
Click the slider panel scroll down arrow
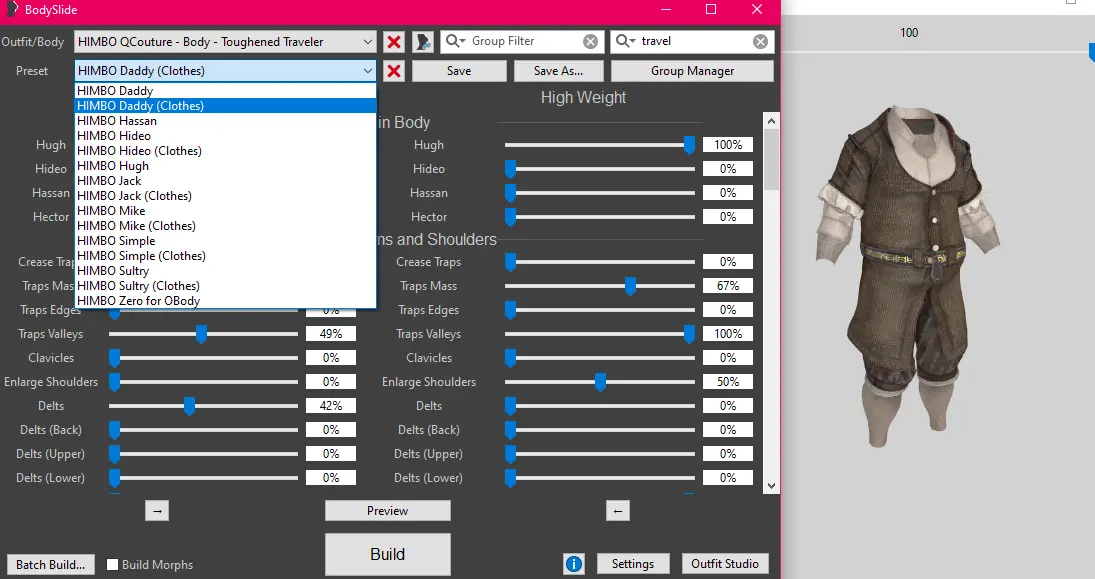click(x=771, y=486)
